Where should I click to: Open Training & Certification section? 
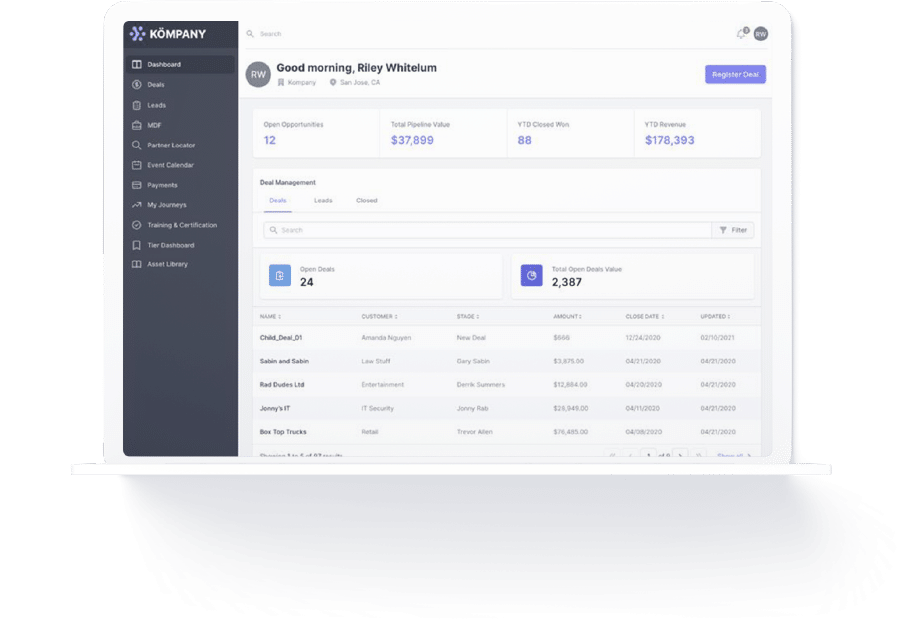181,225
